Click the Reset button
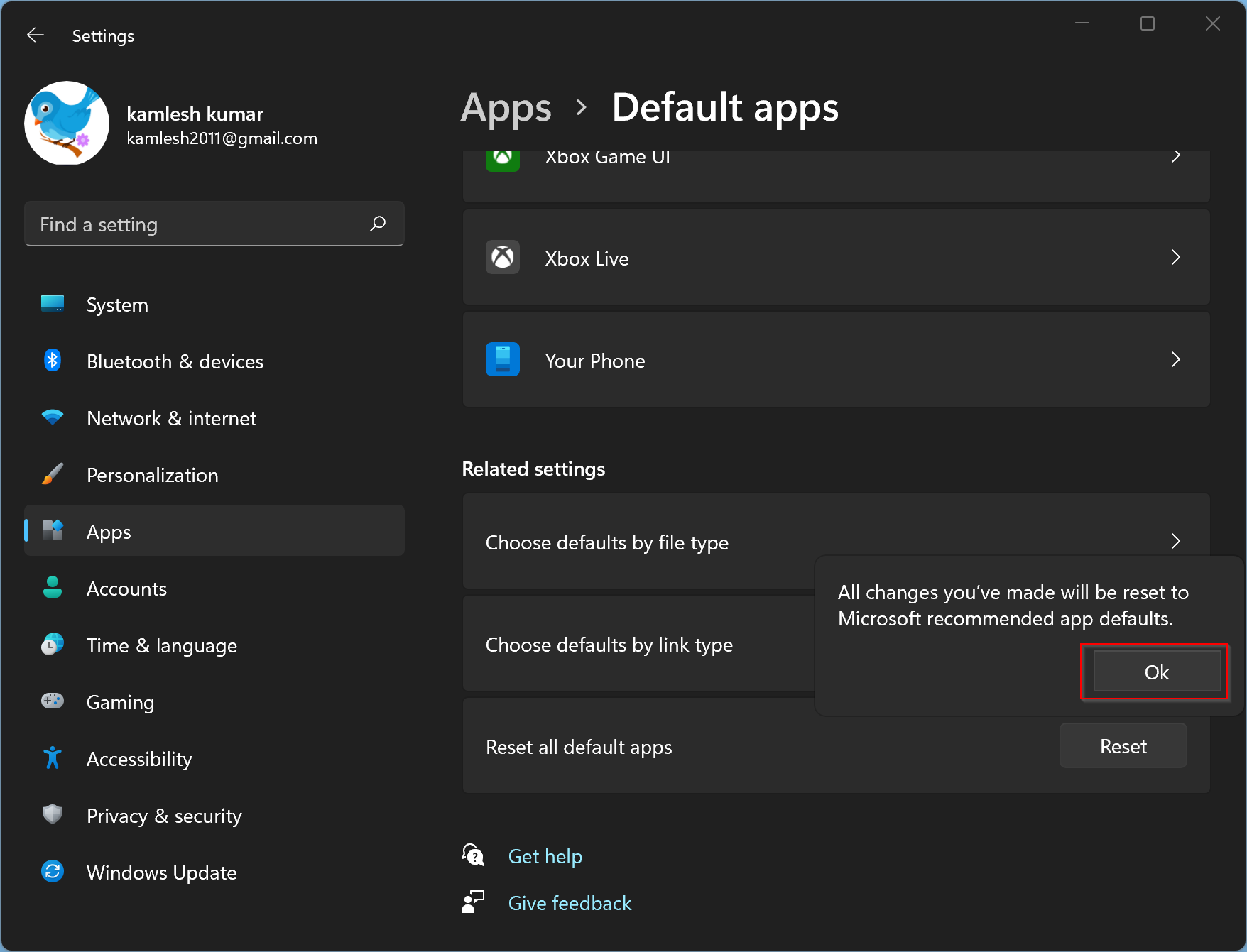 1123,745
